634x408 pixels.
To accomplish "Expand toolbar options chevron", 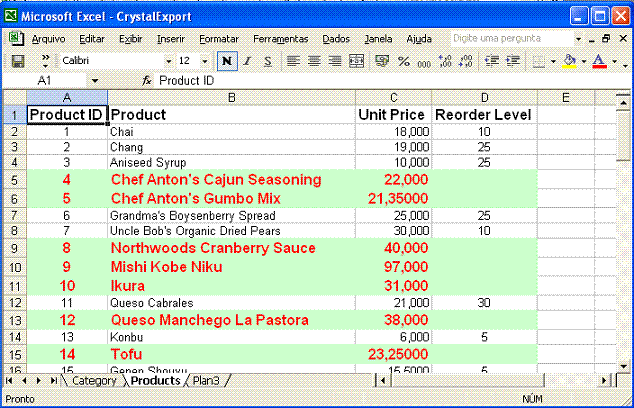I will pos(45,61).
